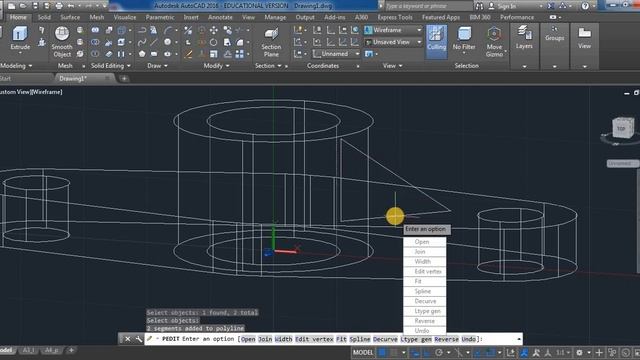Click the Solid Intersect icon
The height and width of the screenshot is (360, 640).
pos(95,54)
